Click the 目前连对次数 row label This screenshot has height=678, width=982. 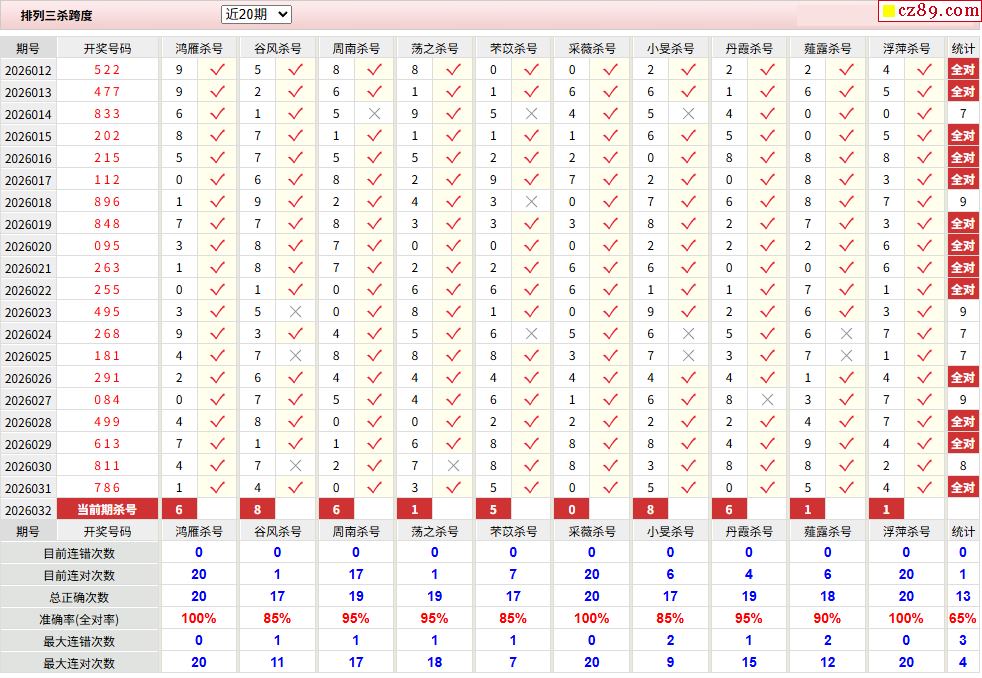[x=79, y=575]
